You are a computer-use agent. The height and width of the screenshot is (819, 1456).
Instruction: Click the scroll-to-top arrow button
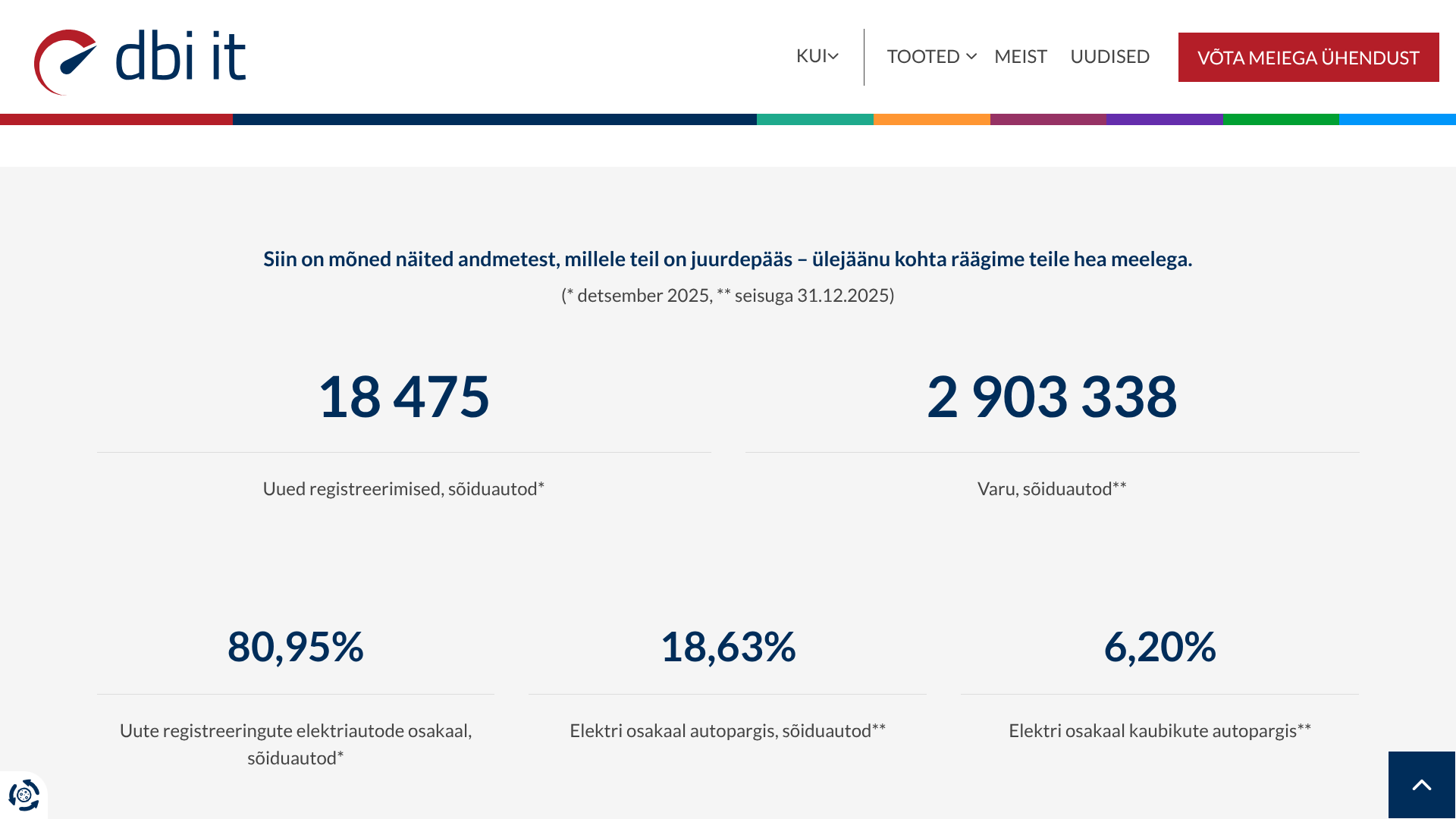click(x=1421, y=785)
